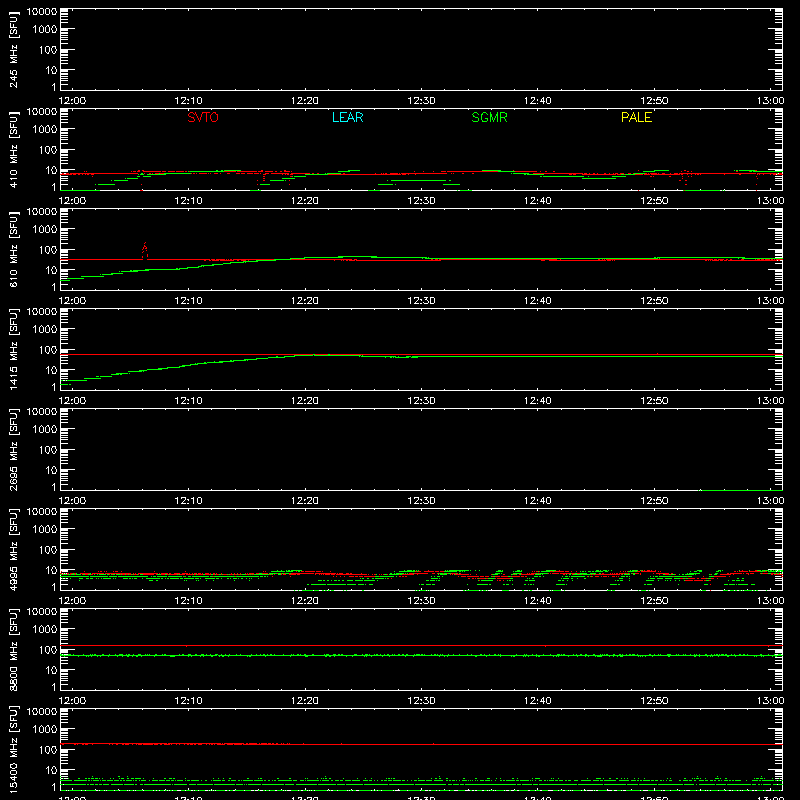This screenshot has width=800, height=800.
Task: Select the 610 MHz [SFU] axis label
Action: (x=13, y=249)
